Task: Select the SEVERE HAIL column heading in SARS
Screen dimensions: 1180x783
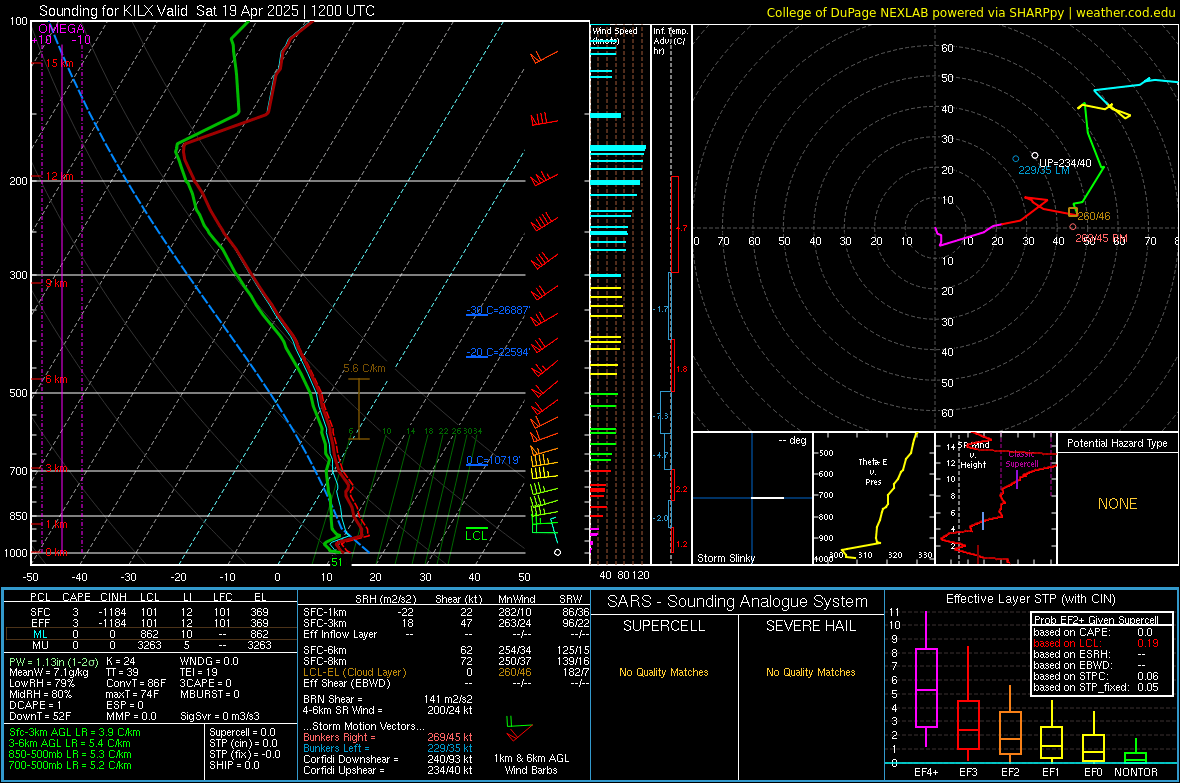Action: 810,626
